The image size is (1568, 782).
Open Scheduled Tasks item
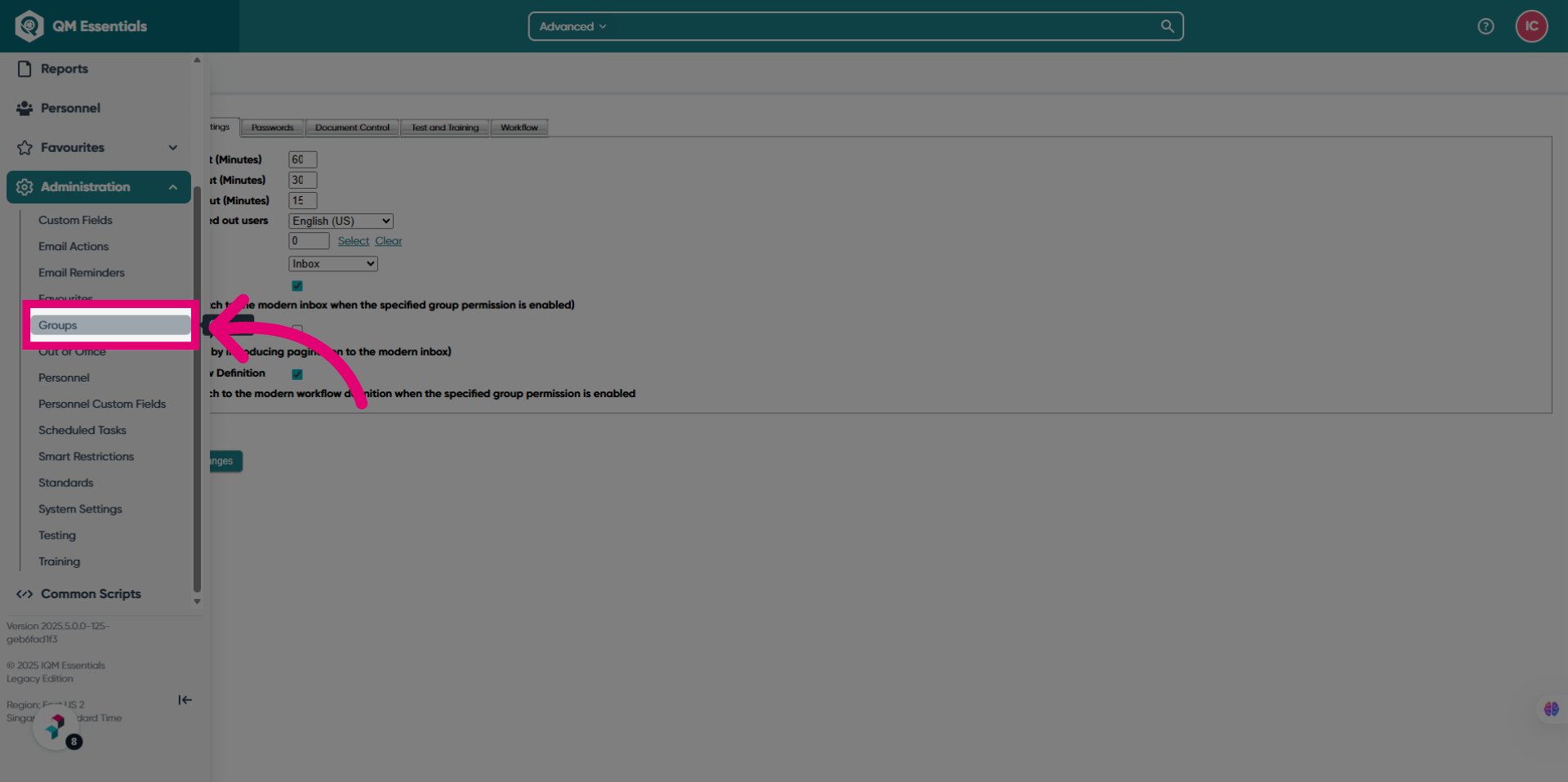[x=82, y=430]
